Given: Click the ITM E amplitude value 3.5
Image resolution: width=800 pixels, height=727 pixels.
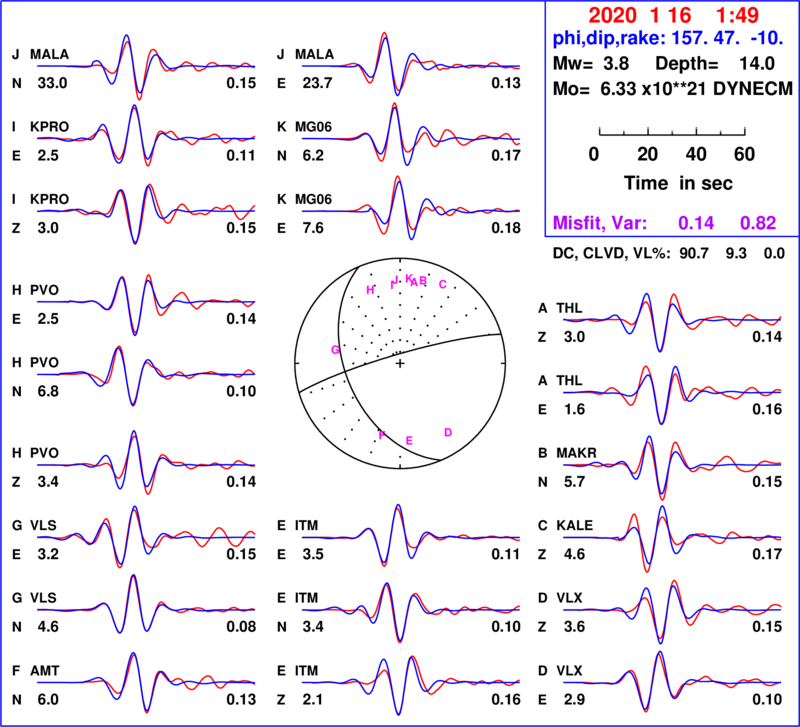Looking at the screenshot, I should click(x=313, y=554).
